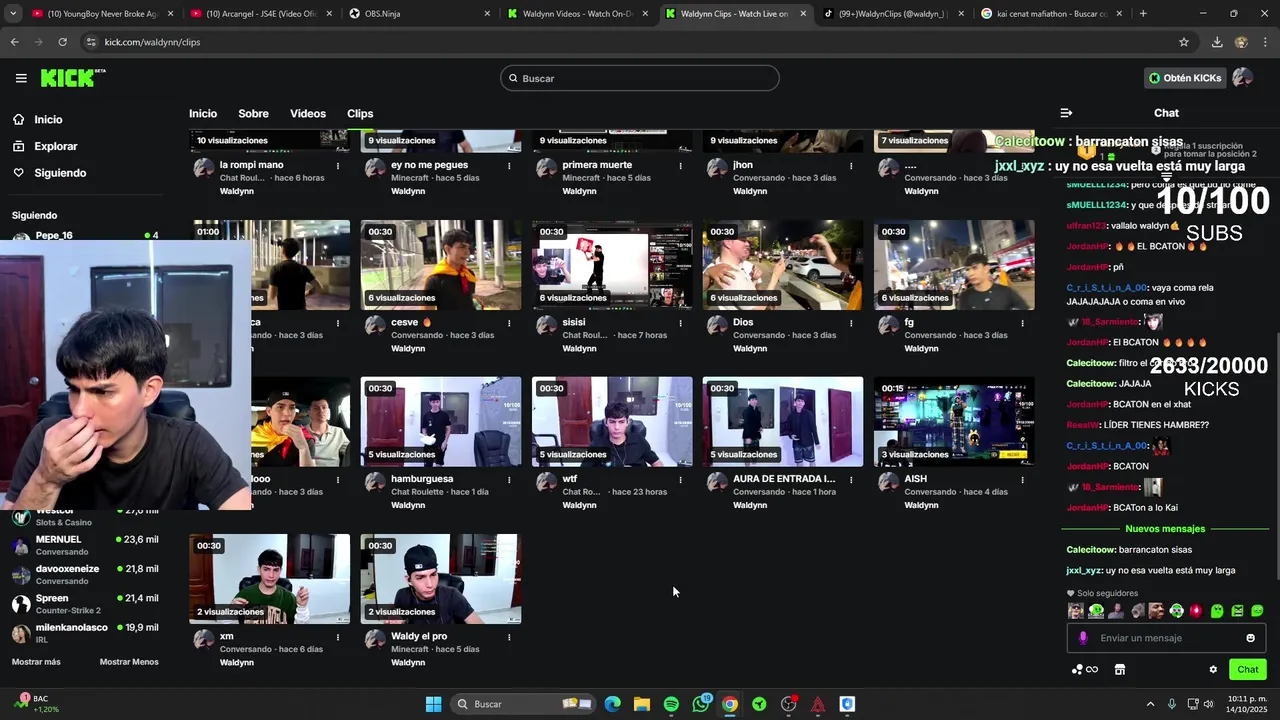The width and height of the screenshot is (1280, 720).
Task: Open File Explorer from the taskbar
Action: click(642, 704)
